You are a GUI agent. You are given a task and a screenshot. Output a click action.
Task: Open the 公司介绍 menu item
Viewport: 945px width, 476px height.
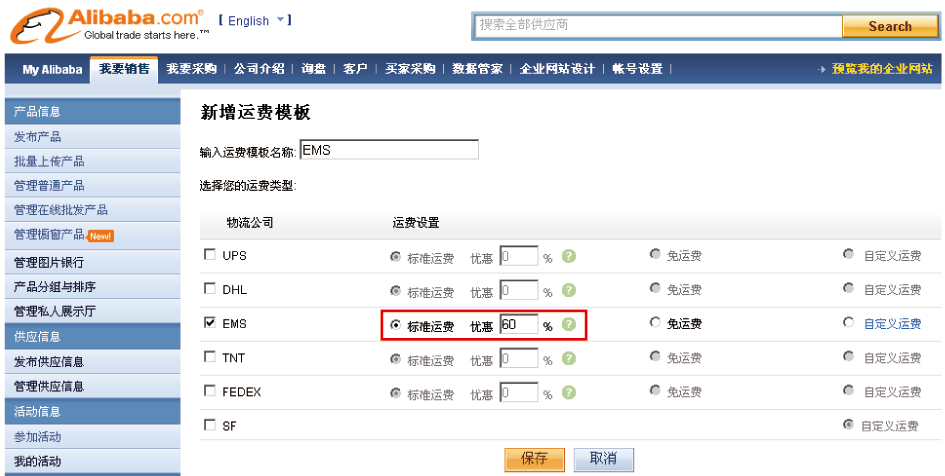[259, 69]
